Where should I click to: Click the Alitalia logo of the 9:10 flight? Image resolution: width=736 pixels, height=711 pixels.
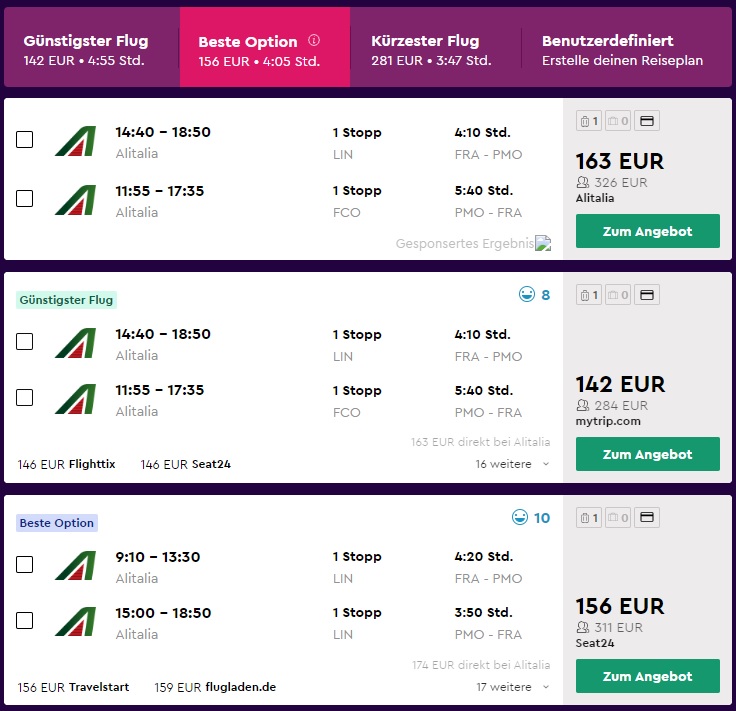pyautogui.click(x=75, y=566)
